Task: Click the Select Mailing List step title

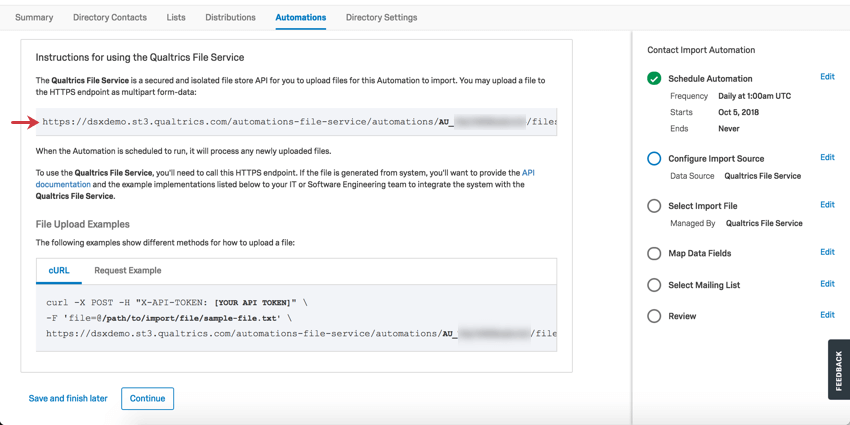Action: point(704,285)
